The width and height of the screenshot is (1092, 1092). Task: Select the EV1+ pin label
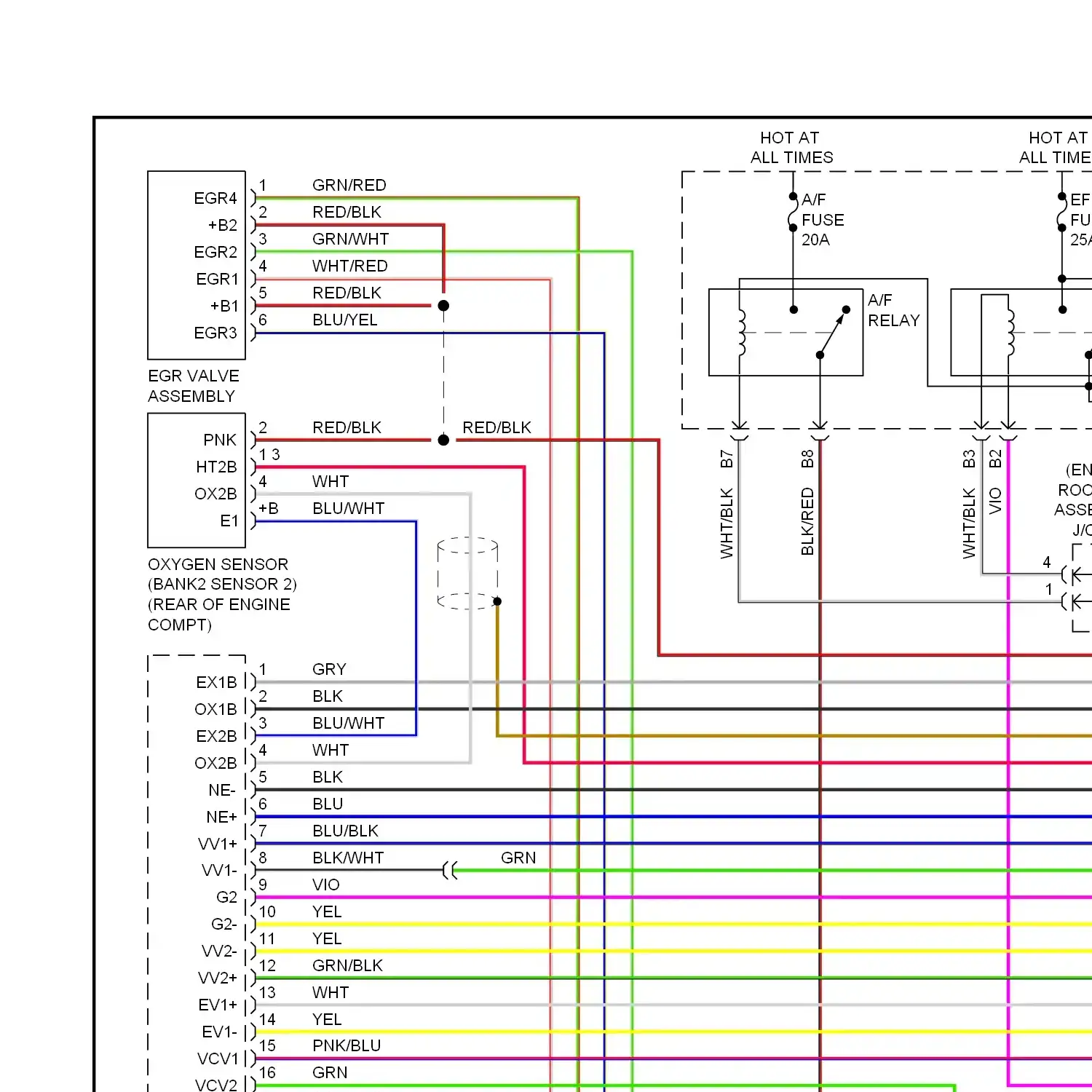(x=218, y=1005)
